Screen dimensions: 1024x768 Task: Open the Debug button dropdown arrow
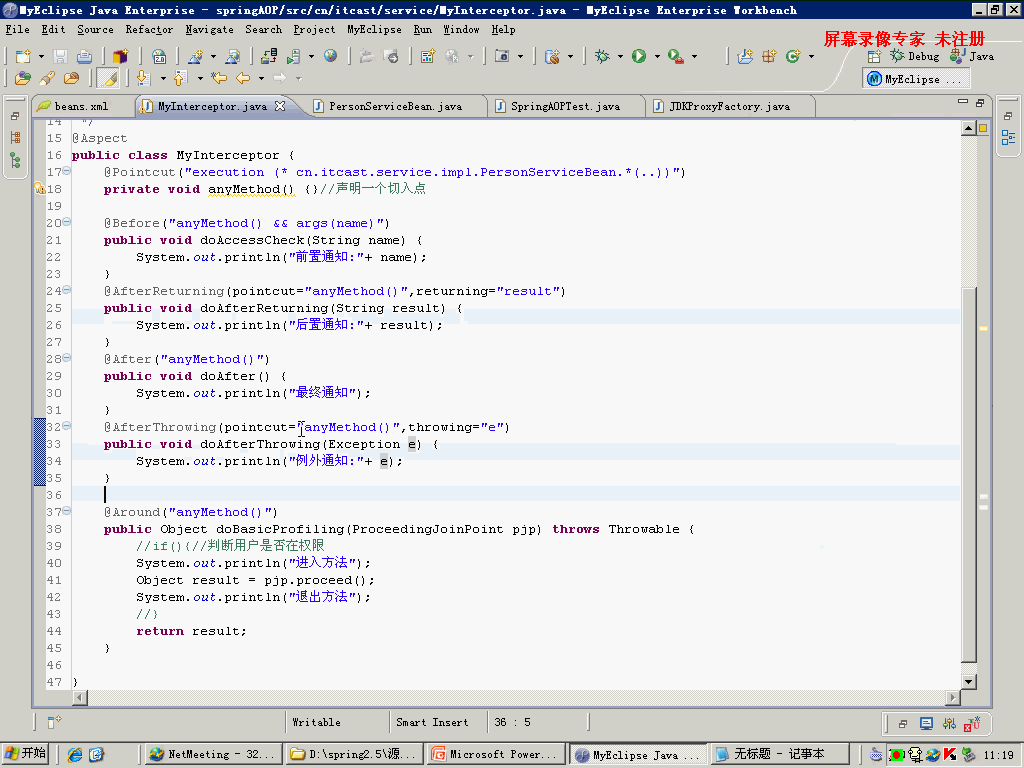tap(620, 57)
